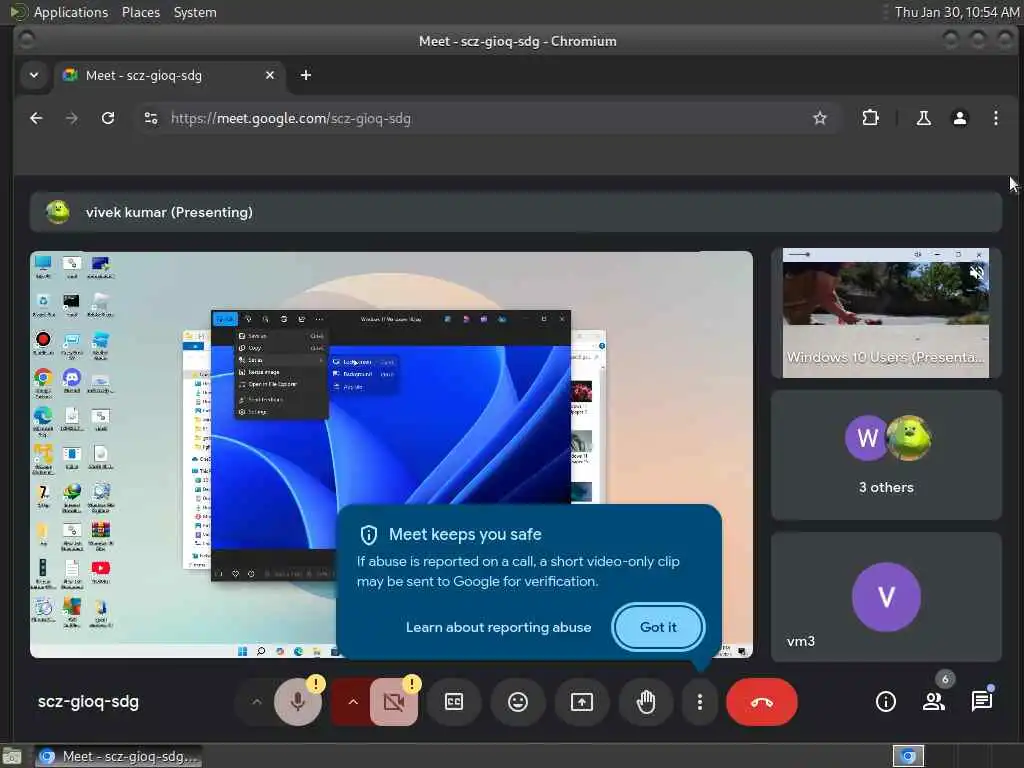Select the Windows 10 Users presentation tile

pyautogui.click(x=886, y=313)
